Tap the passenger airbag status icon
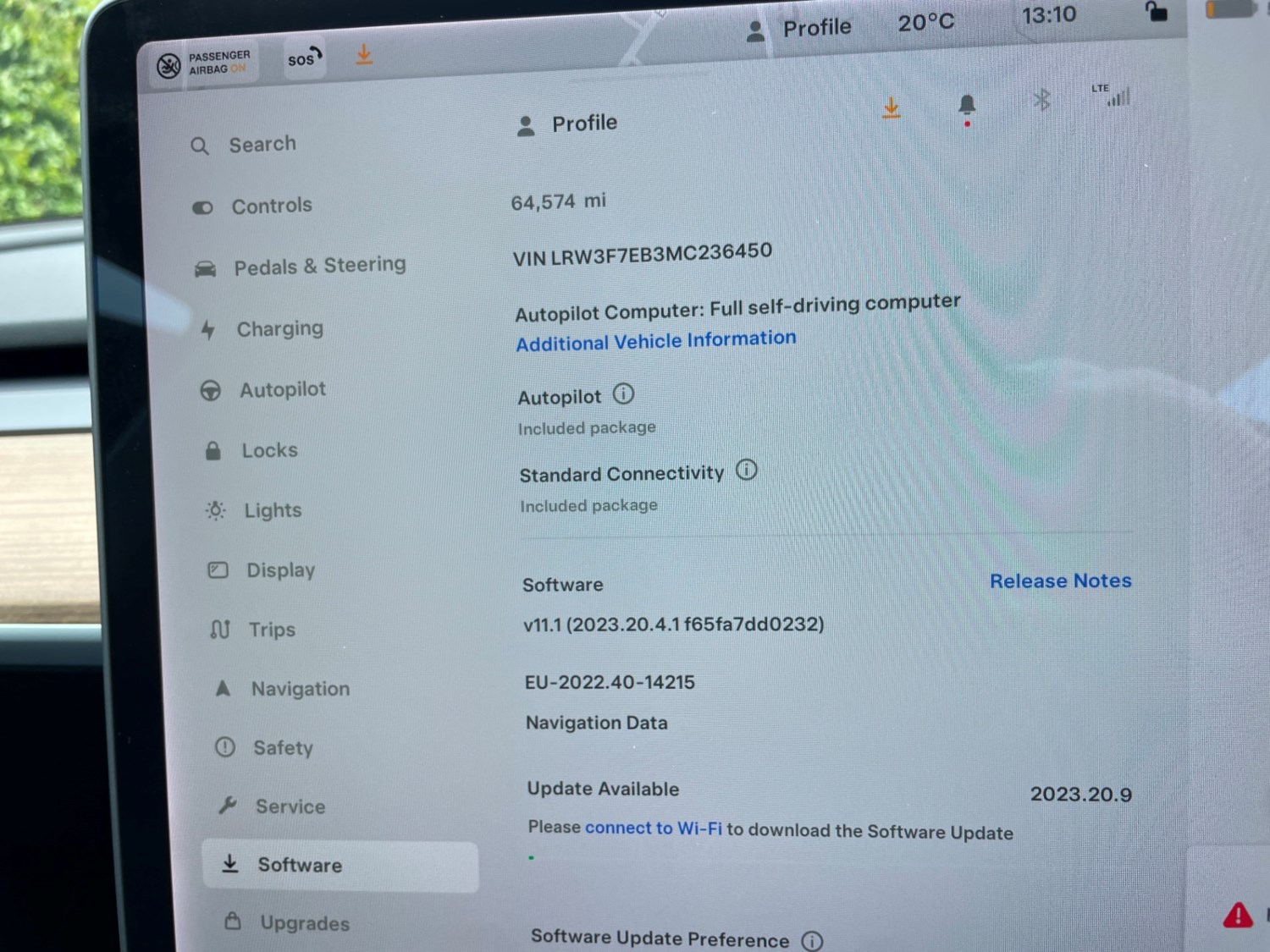 pyautogui.click(x=168, y=65)
